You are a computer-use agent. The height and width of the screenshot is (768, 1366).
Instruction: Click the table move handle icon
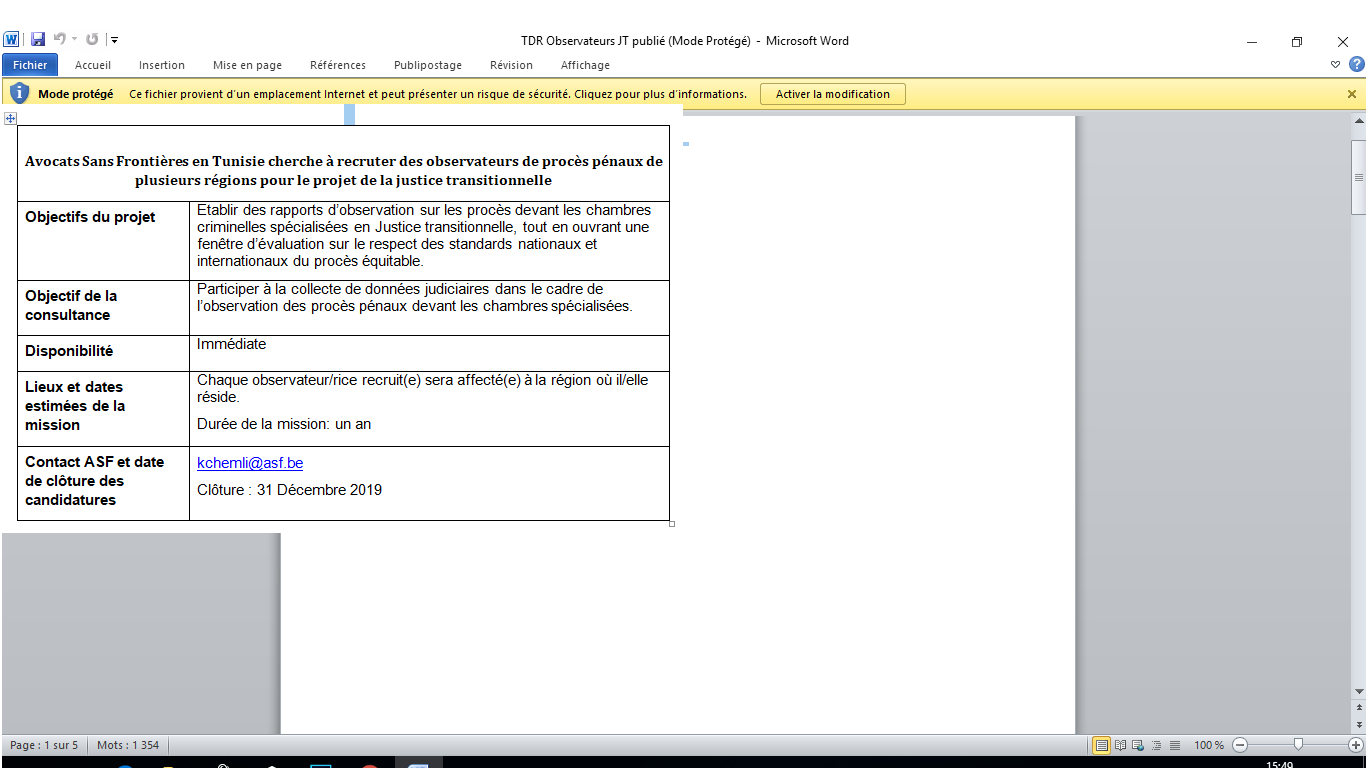coord(10,119)
